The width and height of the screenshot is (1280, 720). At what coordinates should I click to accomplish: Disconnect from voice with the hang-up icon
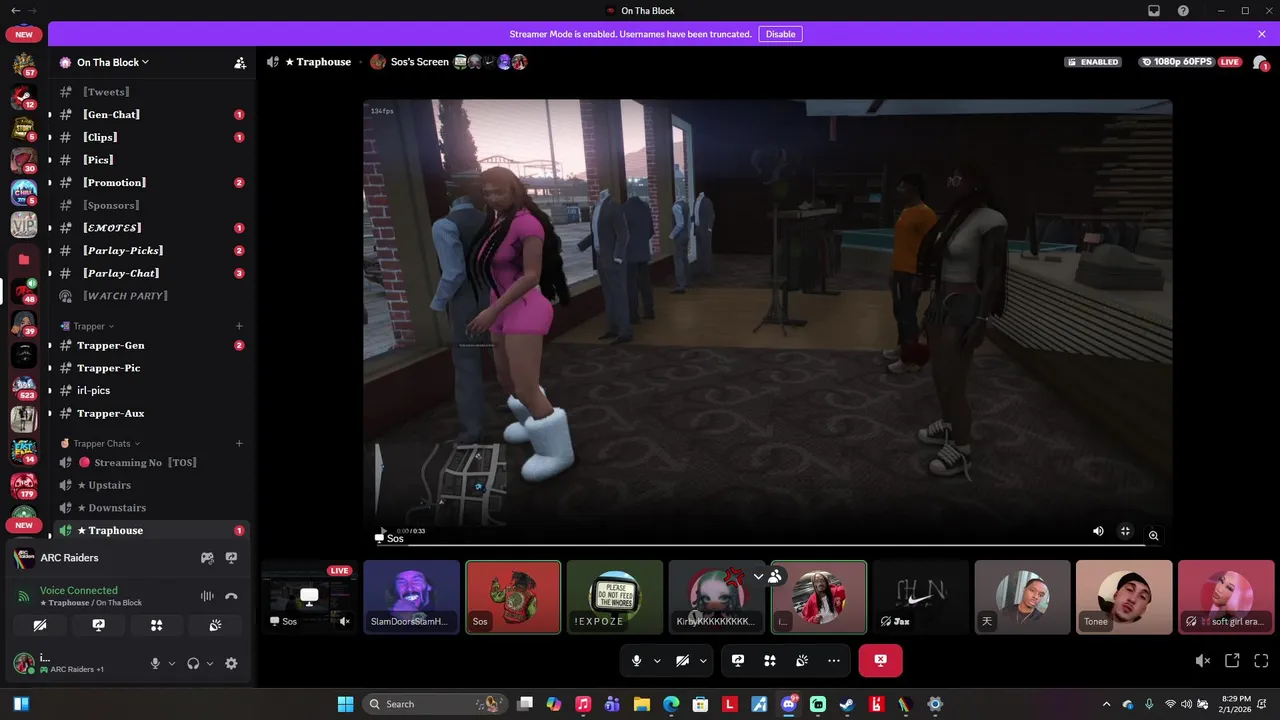(x=231, y=596)
